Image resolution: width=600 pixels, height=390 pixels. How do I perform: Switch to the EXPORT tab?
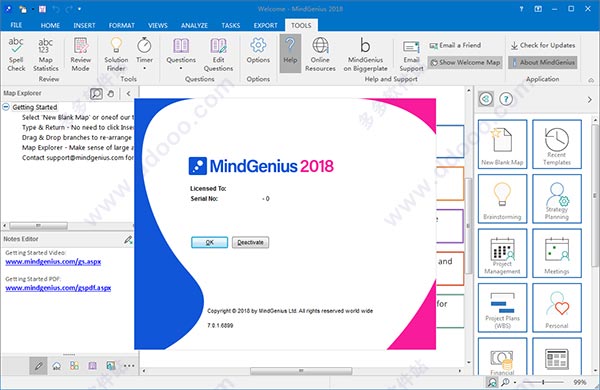pos(266,25)
